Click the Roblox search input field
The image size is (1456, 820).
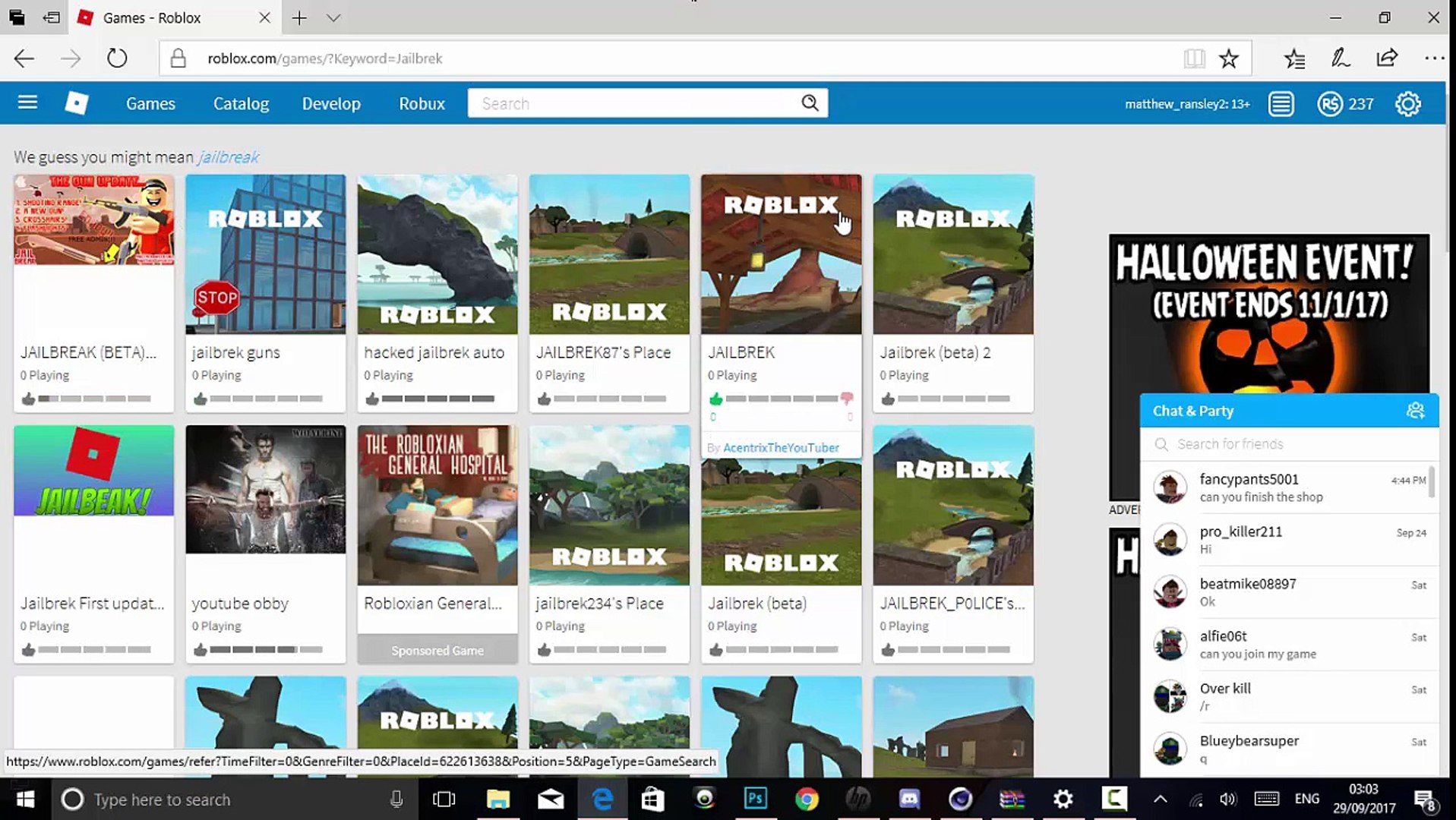(647, 103)
